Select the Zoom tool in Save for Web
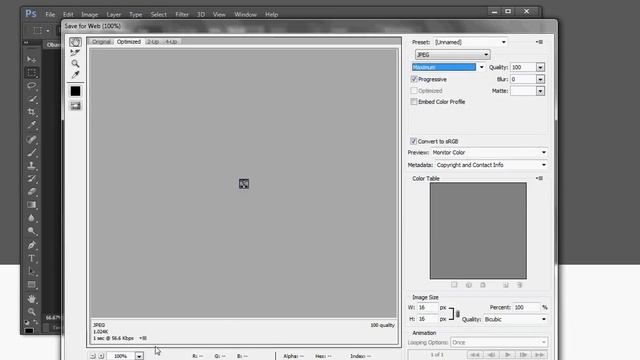This screenshot has width=640, height=360. (75, 64)
